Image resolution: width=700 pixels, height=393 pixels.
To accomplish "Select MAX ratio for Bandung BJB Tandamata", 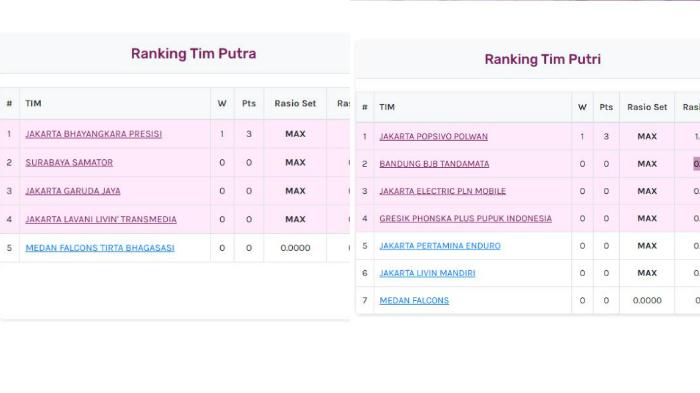I will [x=647, y=164].
